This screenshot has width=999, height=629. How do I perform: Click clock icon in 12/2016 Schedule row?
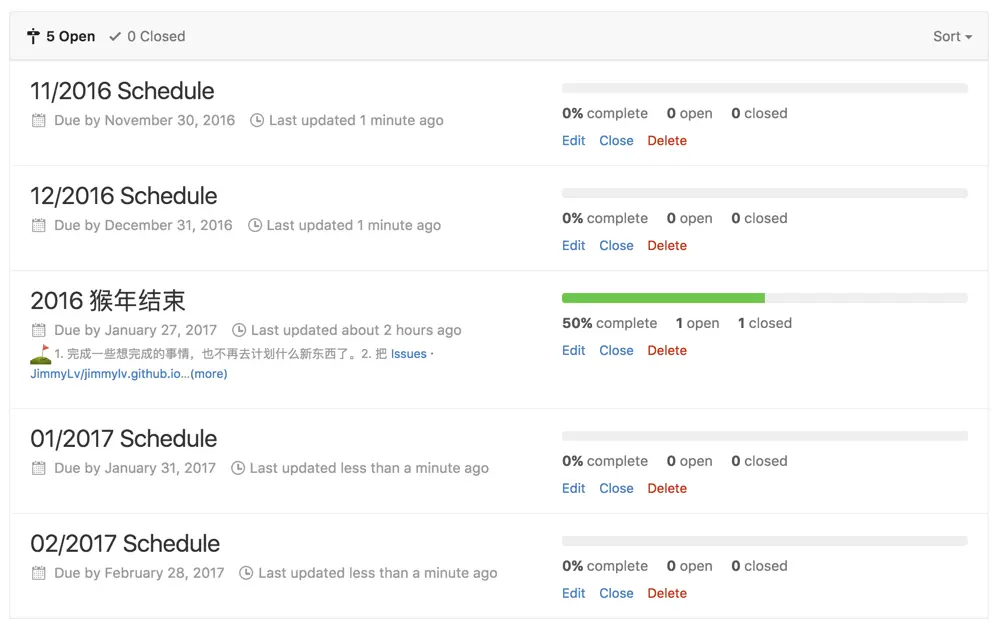[255, 225]
